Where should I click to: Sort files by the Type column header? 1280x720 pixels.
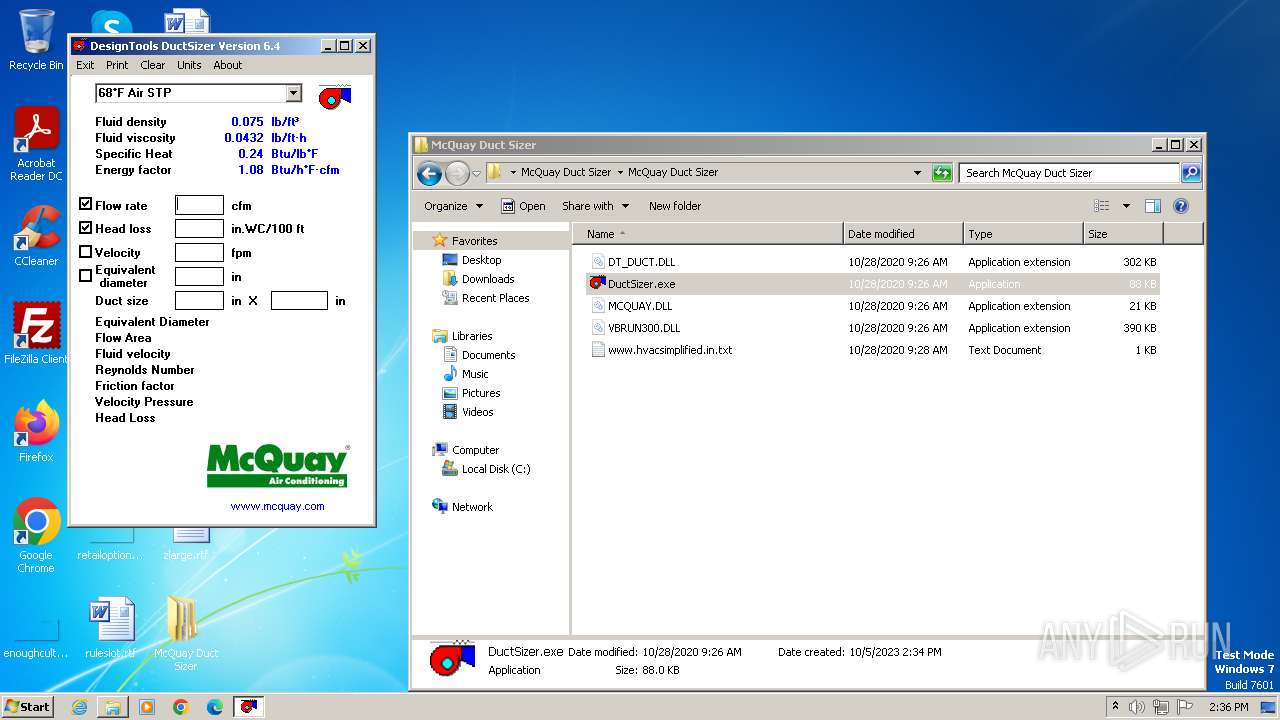point(1023,234)
